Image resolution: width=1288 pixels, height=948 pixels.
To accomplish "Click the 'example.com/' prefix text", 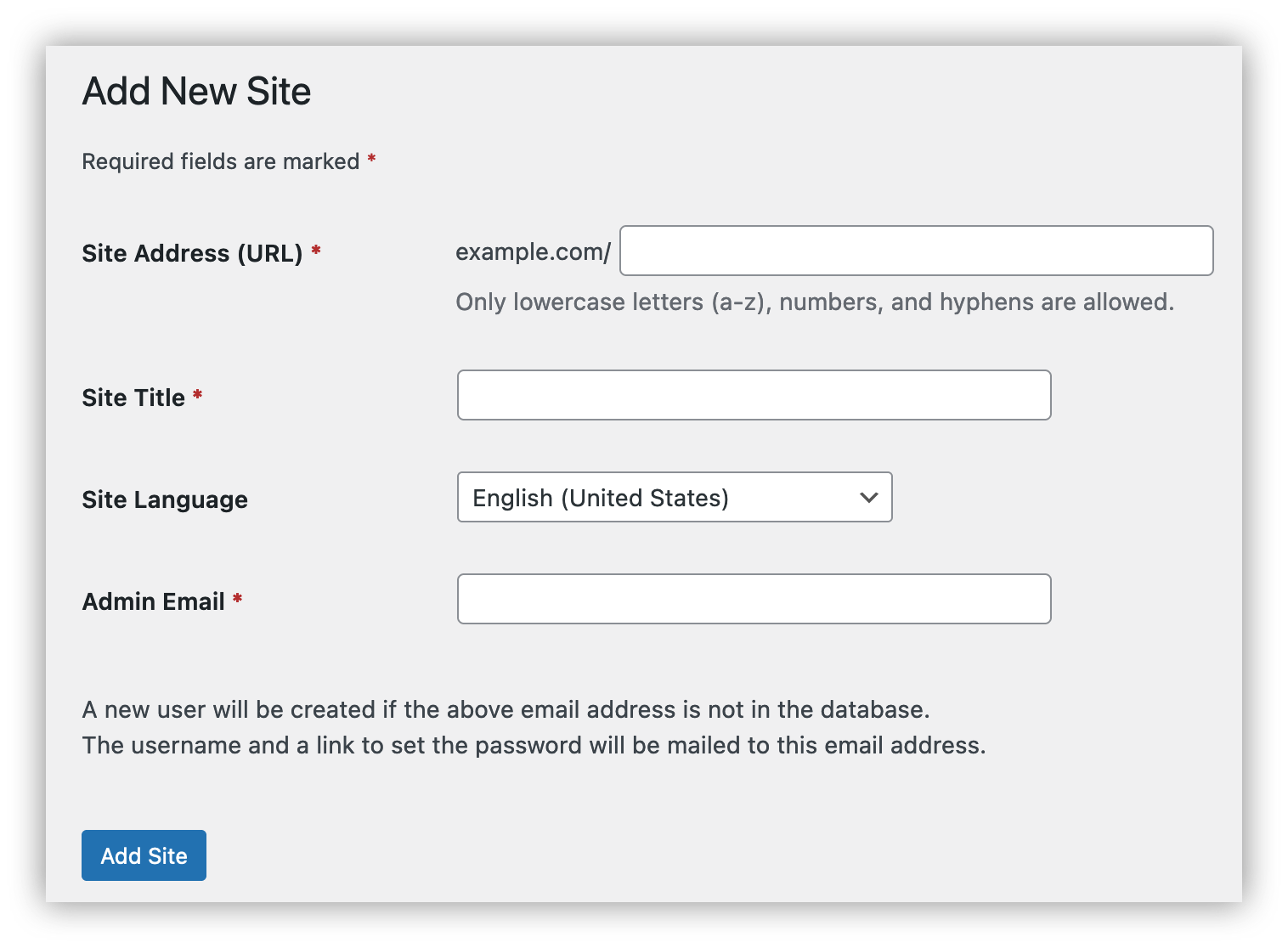I will tap(534, 251).
